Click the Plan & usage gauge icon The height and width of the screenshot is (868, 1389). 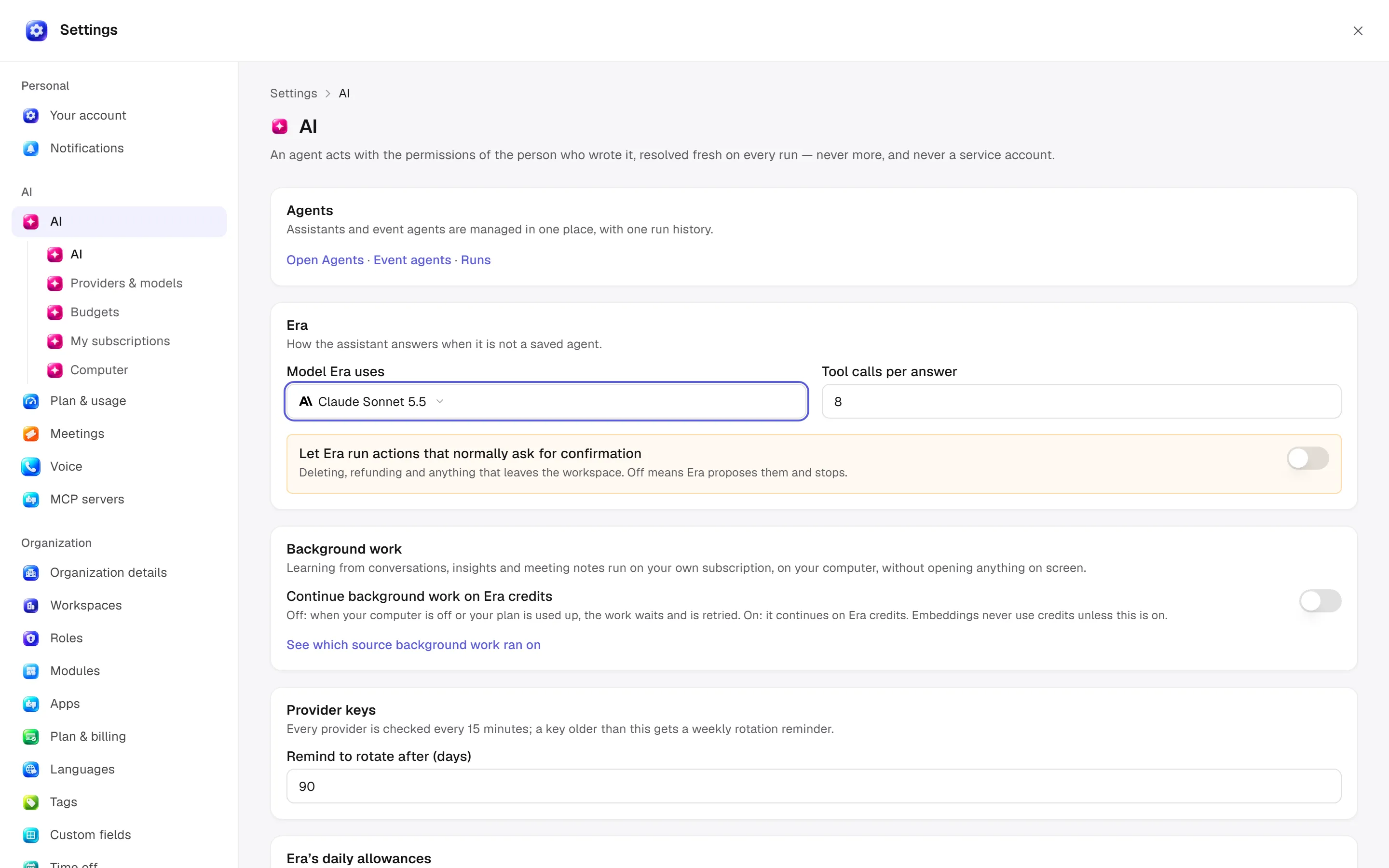pyautogui.click(x=31, y=401)
